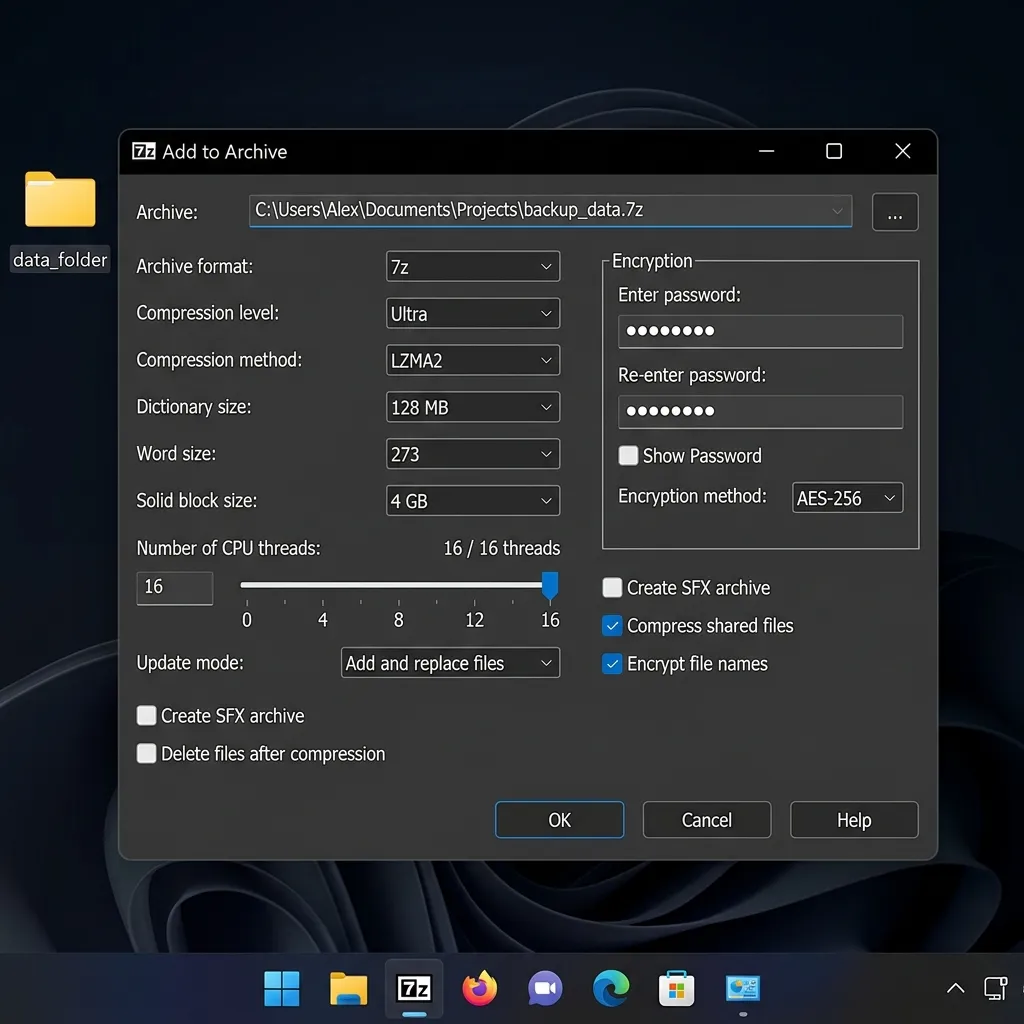Image resolution: width=1024 pixels, height=1024 pixels.
Task: Click the OK button
Action: (x=560, y=820)
